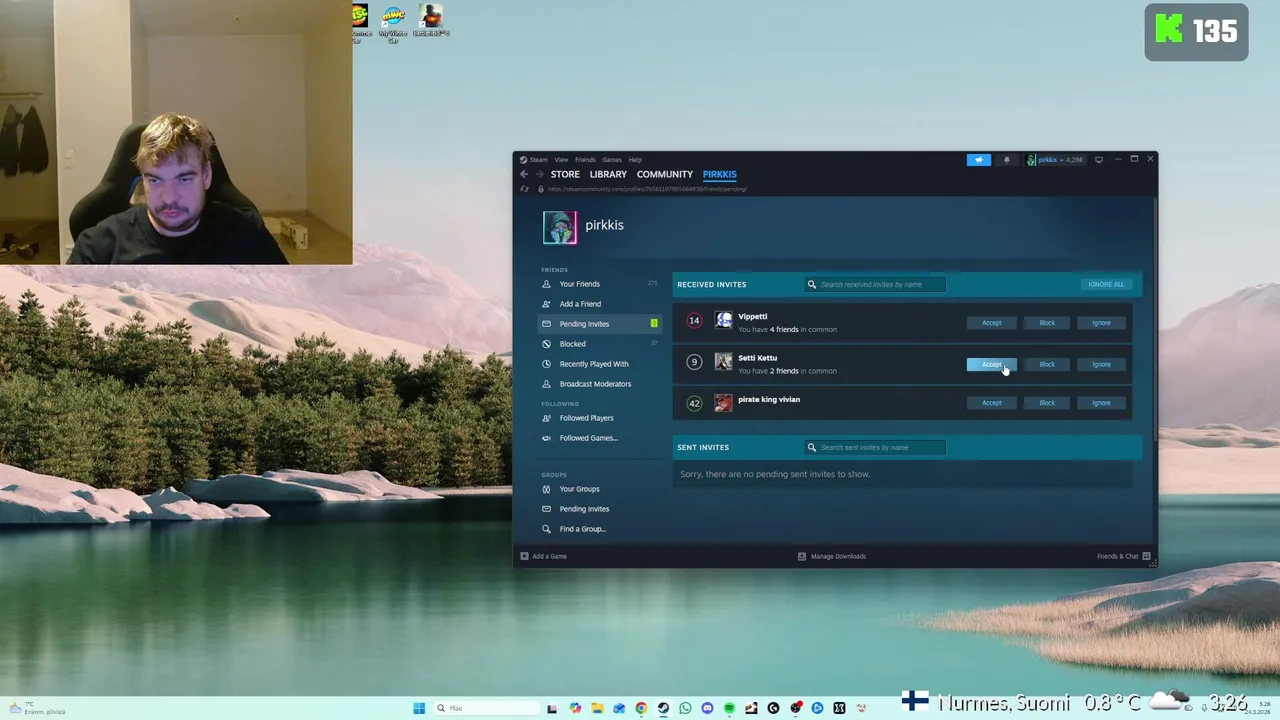Click the IGNORE ALL button

coord(1106,284)
